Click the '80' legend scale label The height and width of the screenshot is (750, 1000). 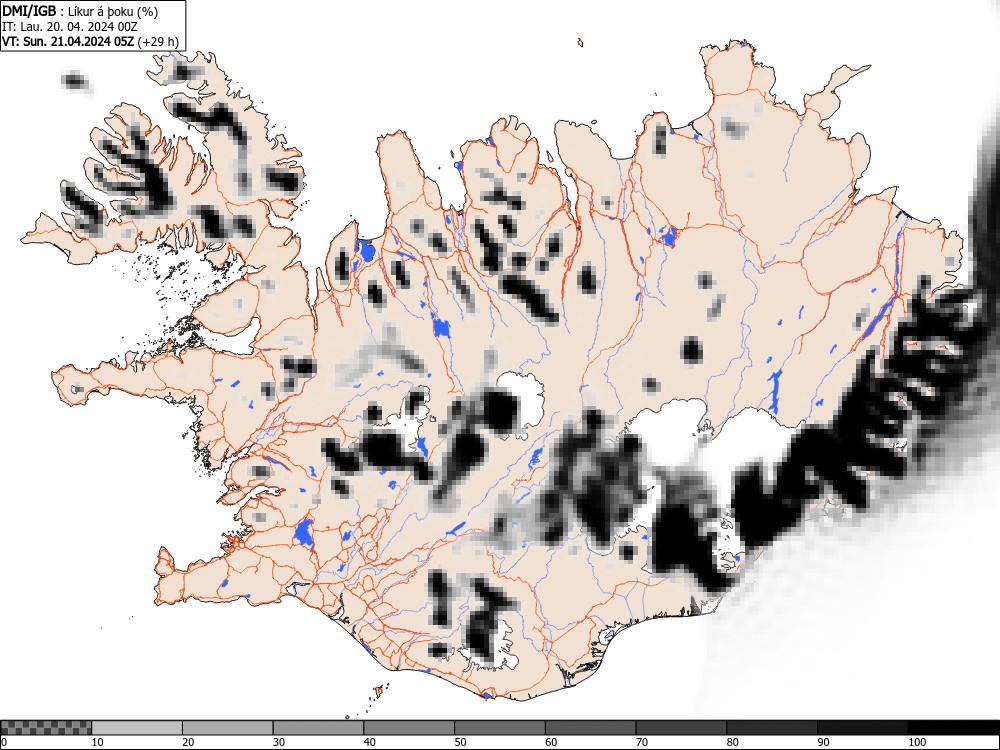pos(732,742)
